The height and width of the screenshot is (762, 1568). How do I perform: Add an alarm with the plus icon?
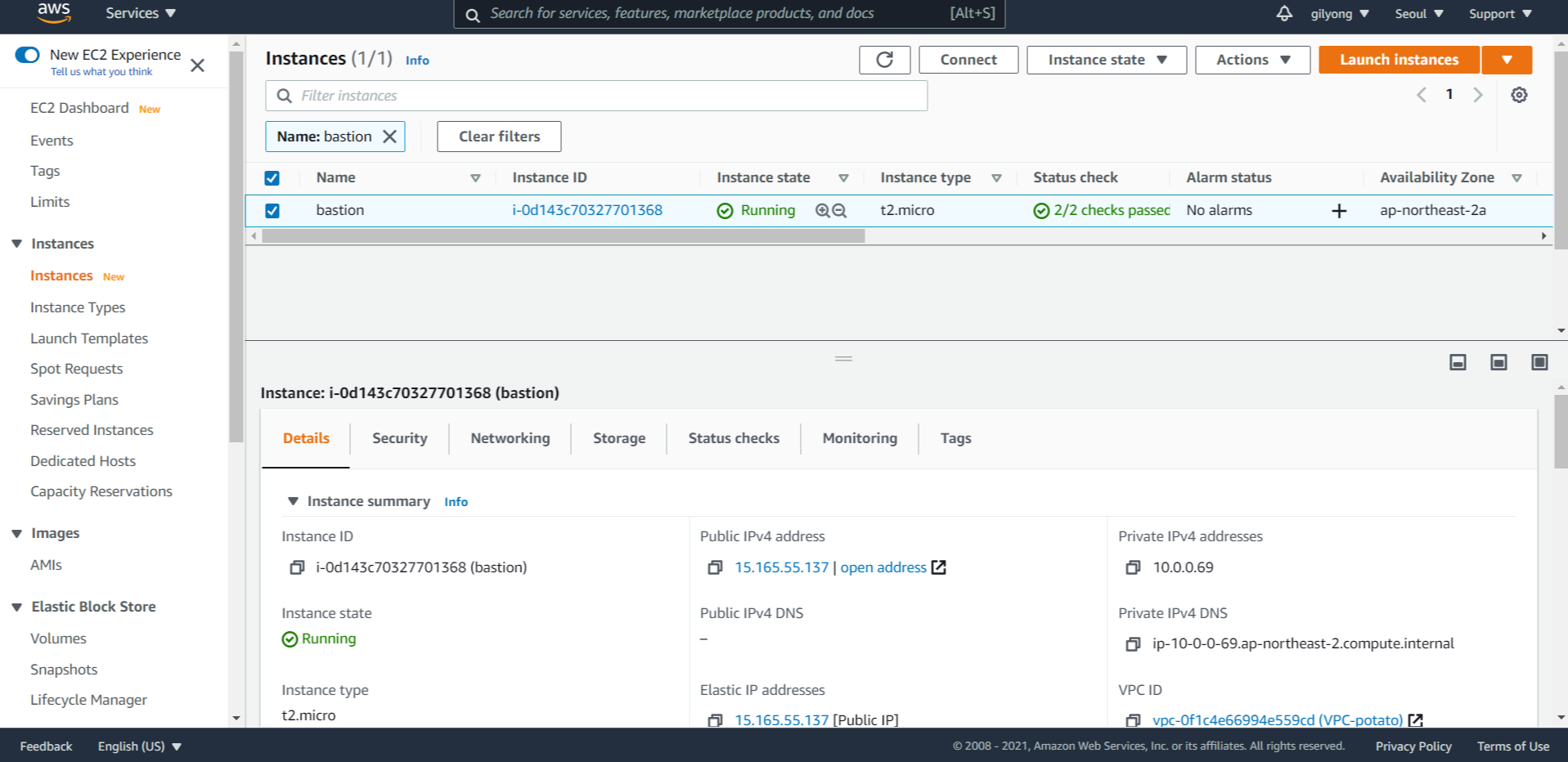coord(1339,211)
